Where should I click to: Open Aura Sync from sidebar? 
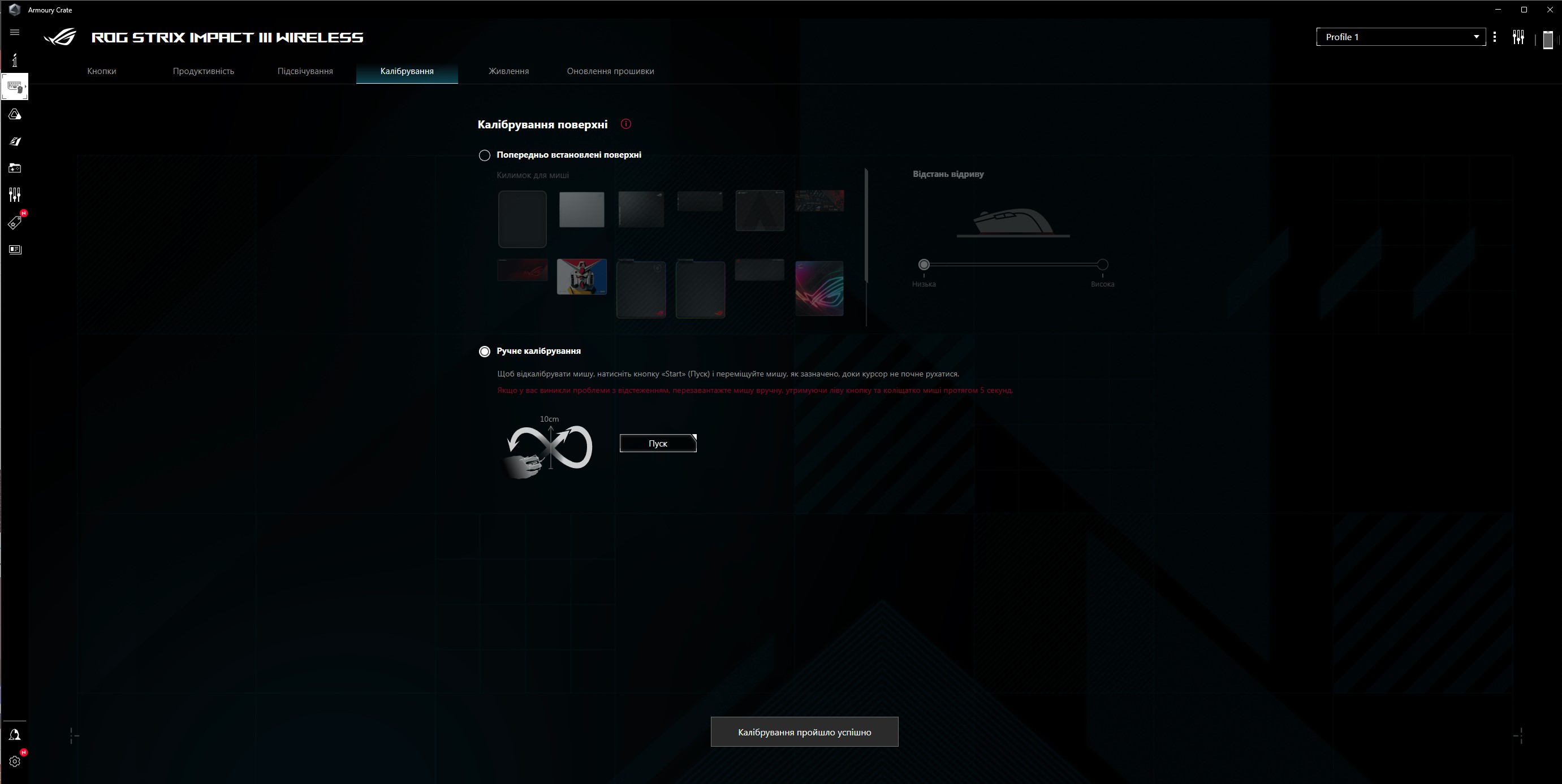tap(15, 115)
